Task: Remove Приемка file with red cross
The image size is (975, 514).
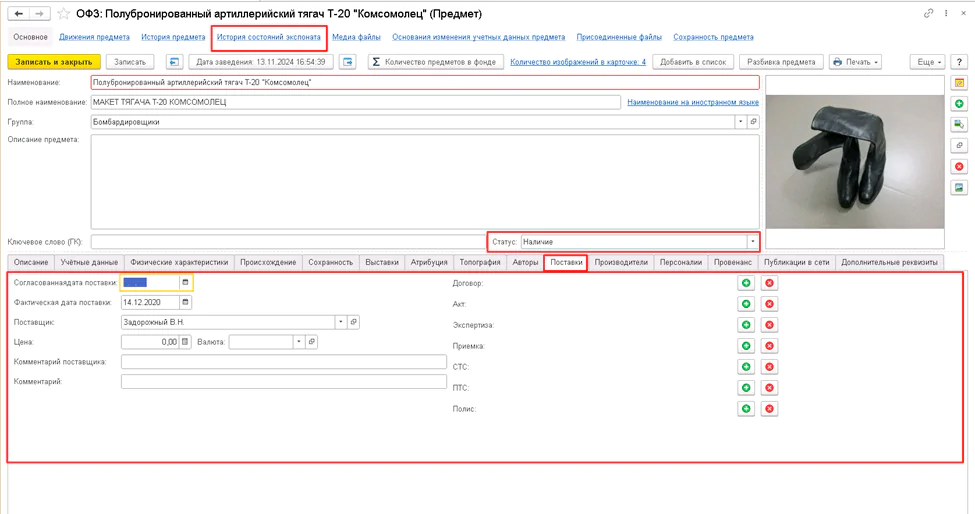Action: 769,346
